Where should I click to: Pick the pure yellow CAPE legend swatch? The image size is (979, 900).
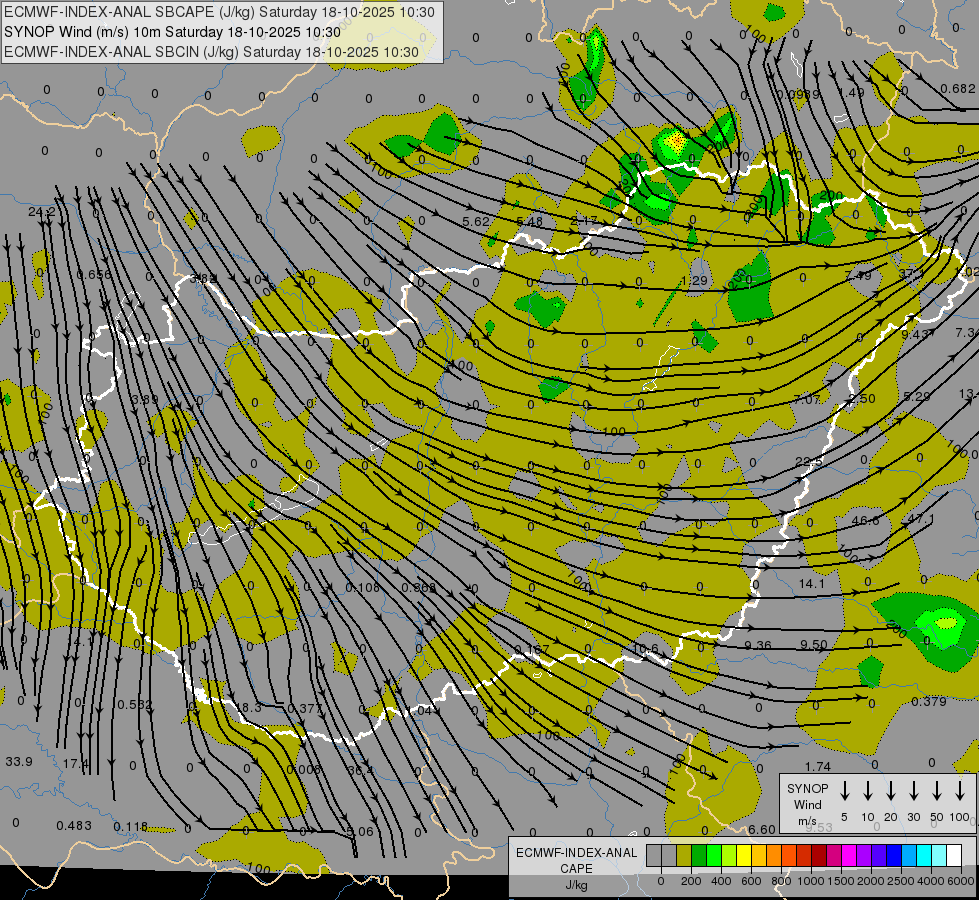(744, 855)
